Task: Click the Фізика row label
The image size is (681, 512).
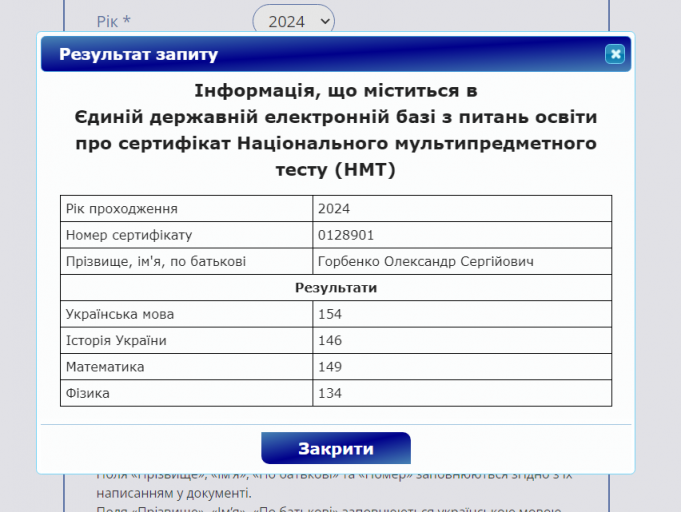Action: point(87,393)
